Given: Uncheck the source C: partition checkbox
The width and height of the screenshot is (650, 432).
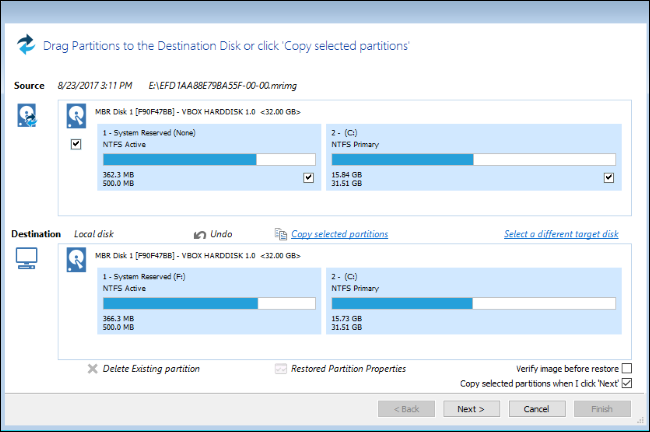Looking at the screenshot, I should pyautogui.click(x=608, y=178).
